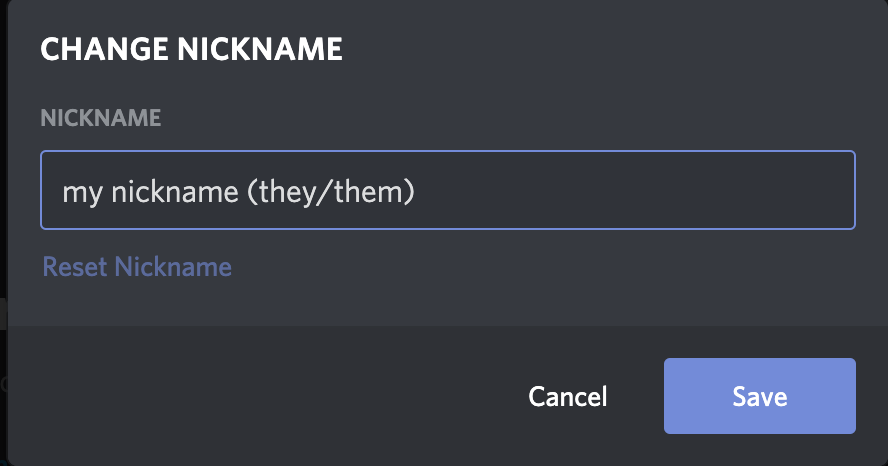Click the Save button
Screen dimensions: 888x466
tap(759, 396)
